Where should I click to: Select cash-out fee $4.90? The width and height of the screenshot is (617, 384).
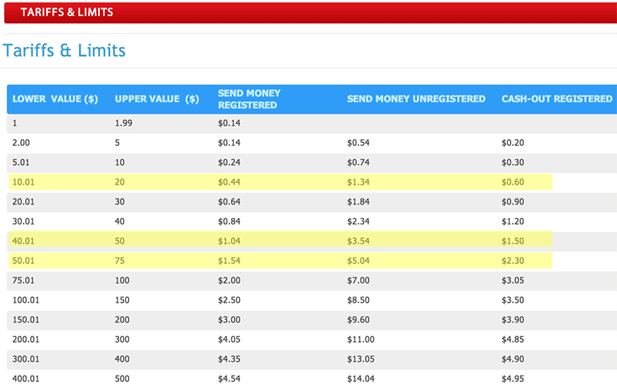[513, 359]
